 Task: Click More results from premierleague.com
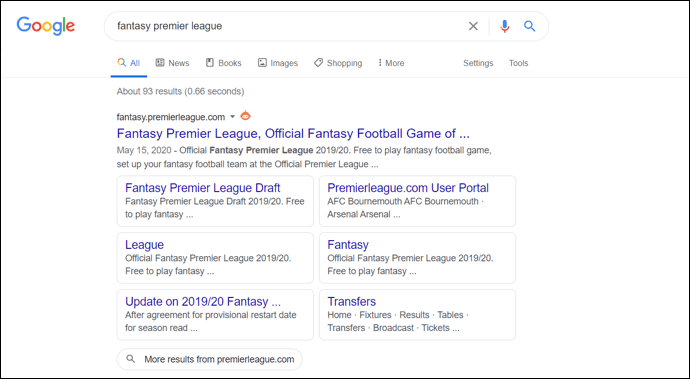(209, 359)
